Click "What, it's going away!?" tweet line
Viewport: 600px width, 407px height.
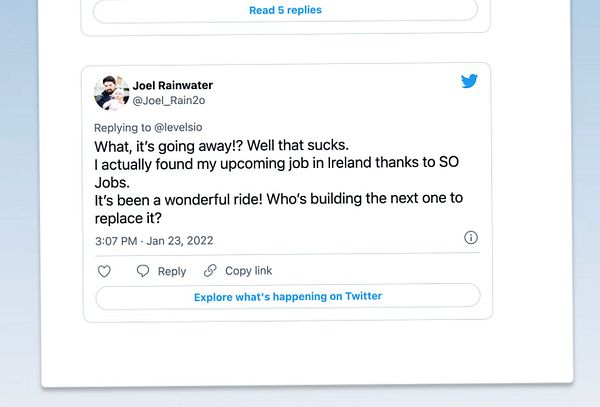pyautogui.click(x=165, y=146)
